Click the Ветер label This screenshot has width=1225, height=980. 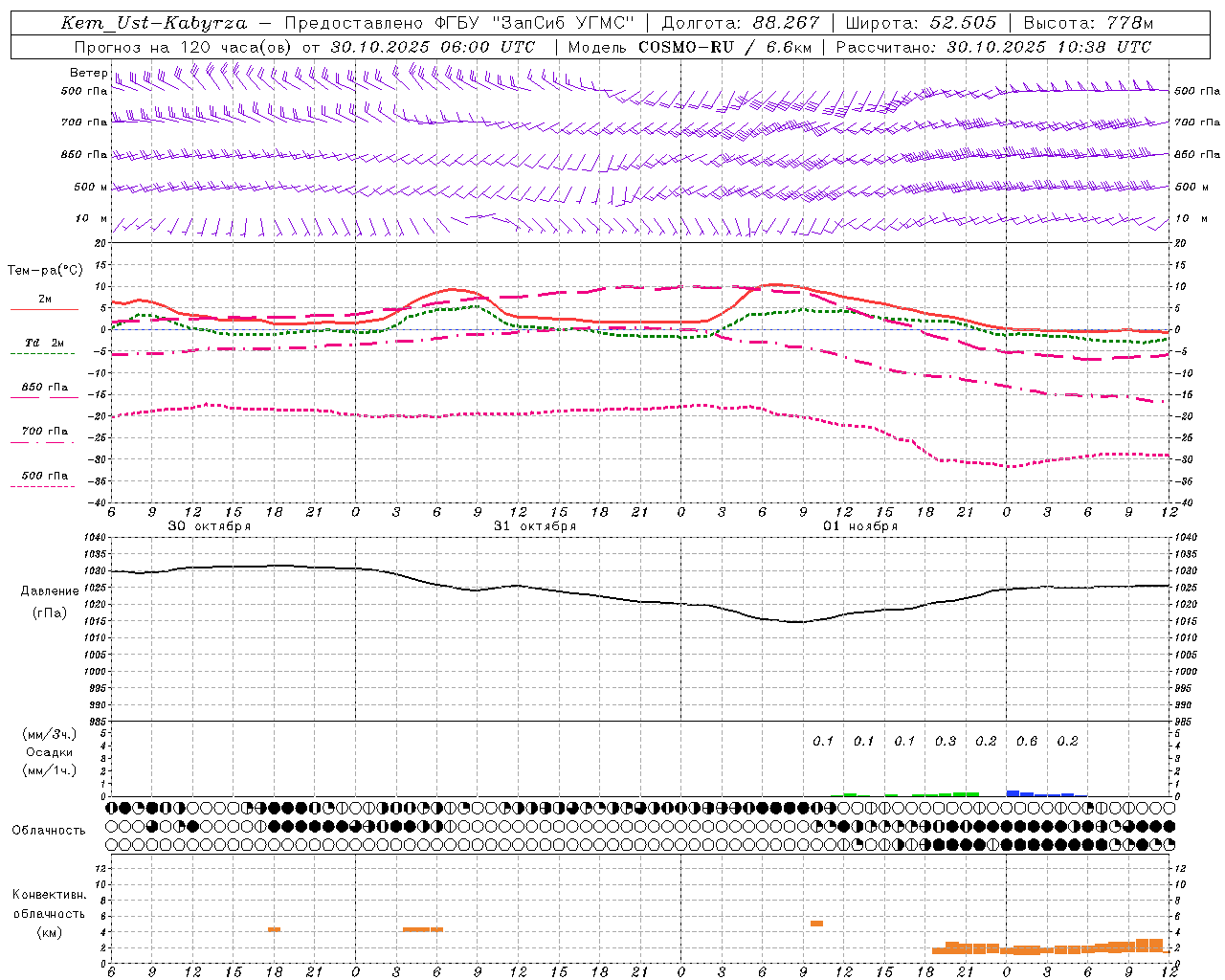pos(88,73)
